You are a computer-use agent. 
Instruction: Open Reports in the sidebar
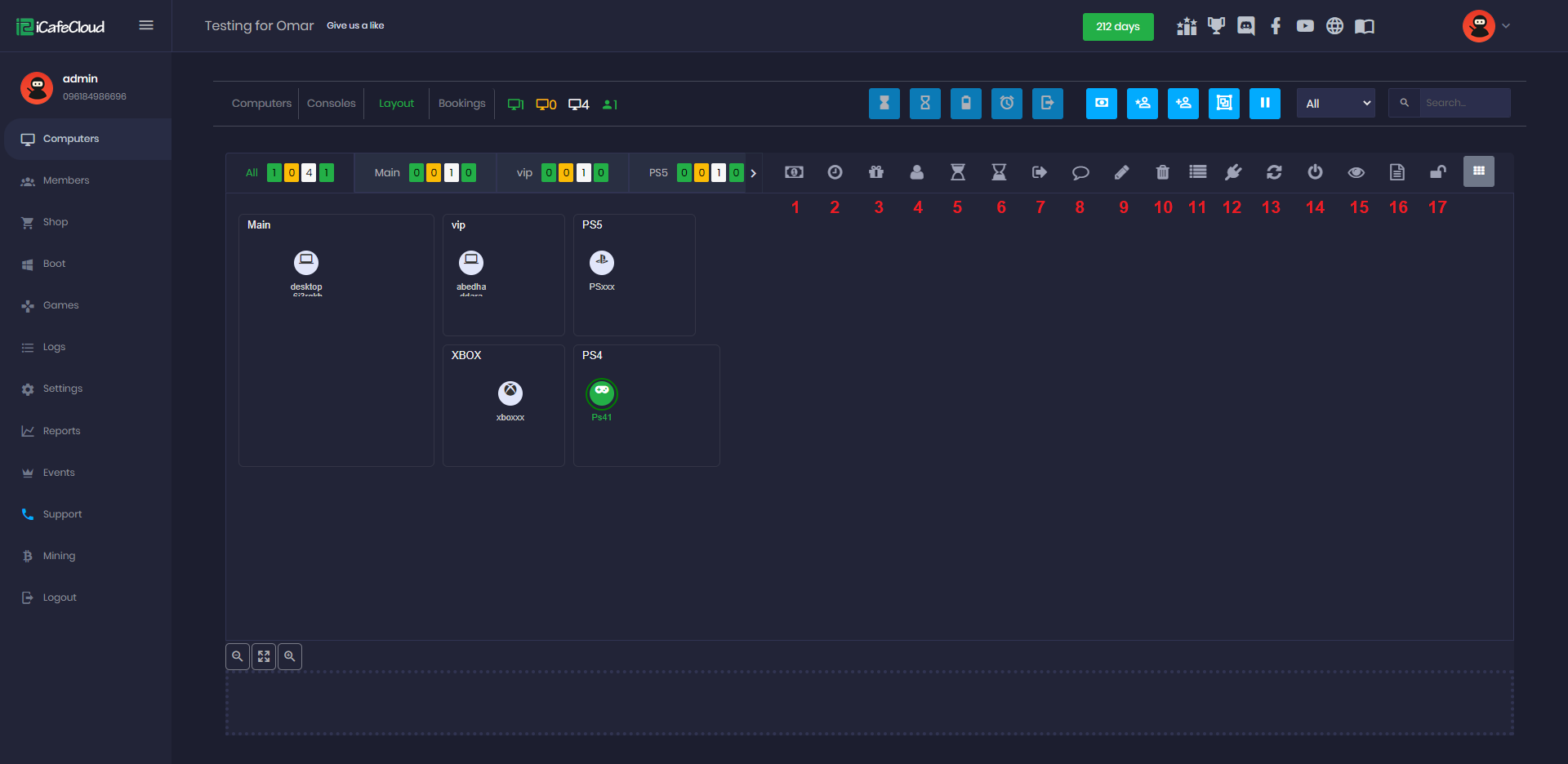pyautogui.click(x=61, y=431)
